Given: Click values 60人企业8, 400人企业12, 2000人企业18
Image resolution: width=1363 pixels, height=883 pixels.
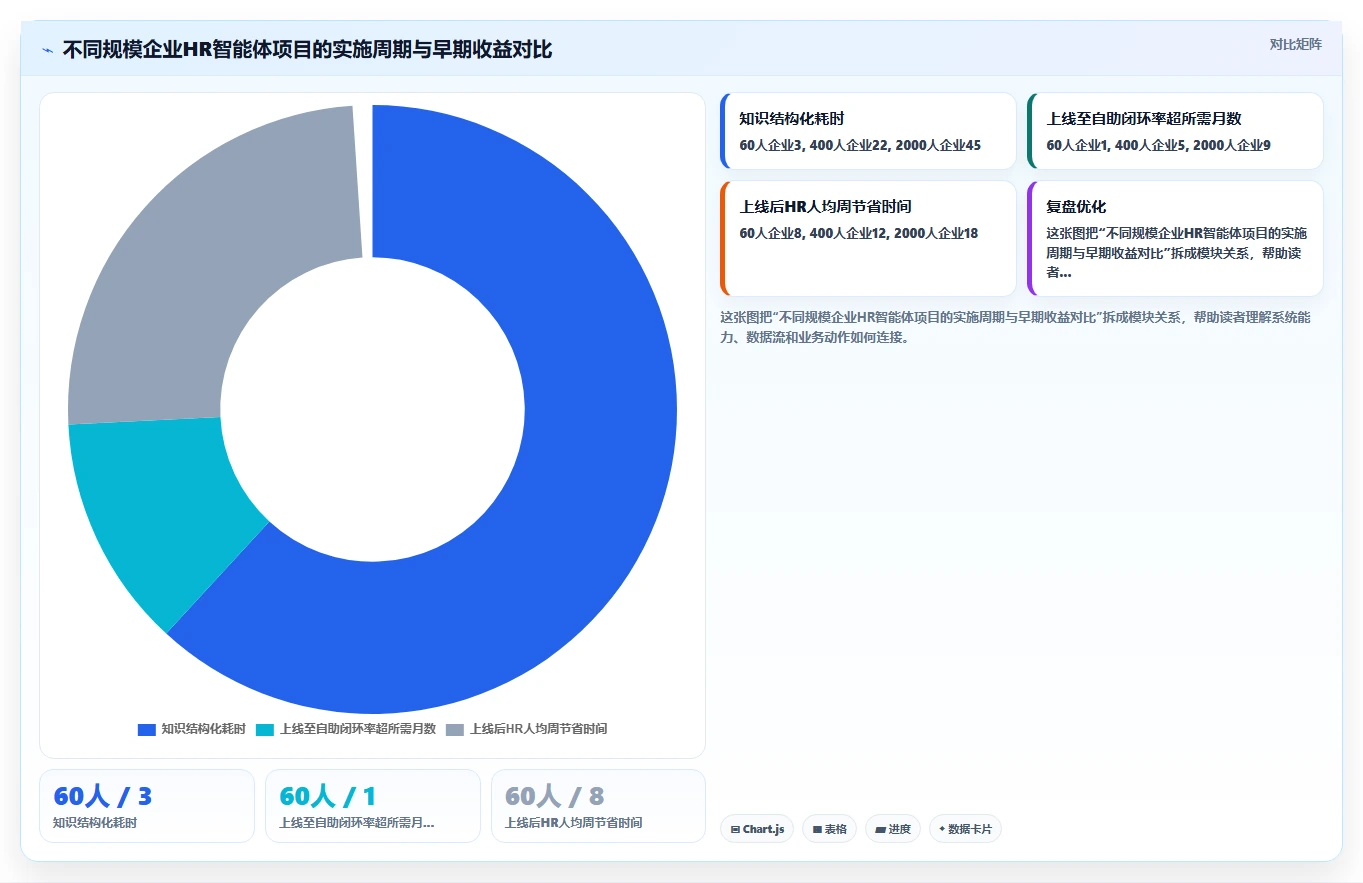Looking at the screenshot, I should coord(858,233).
